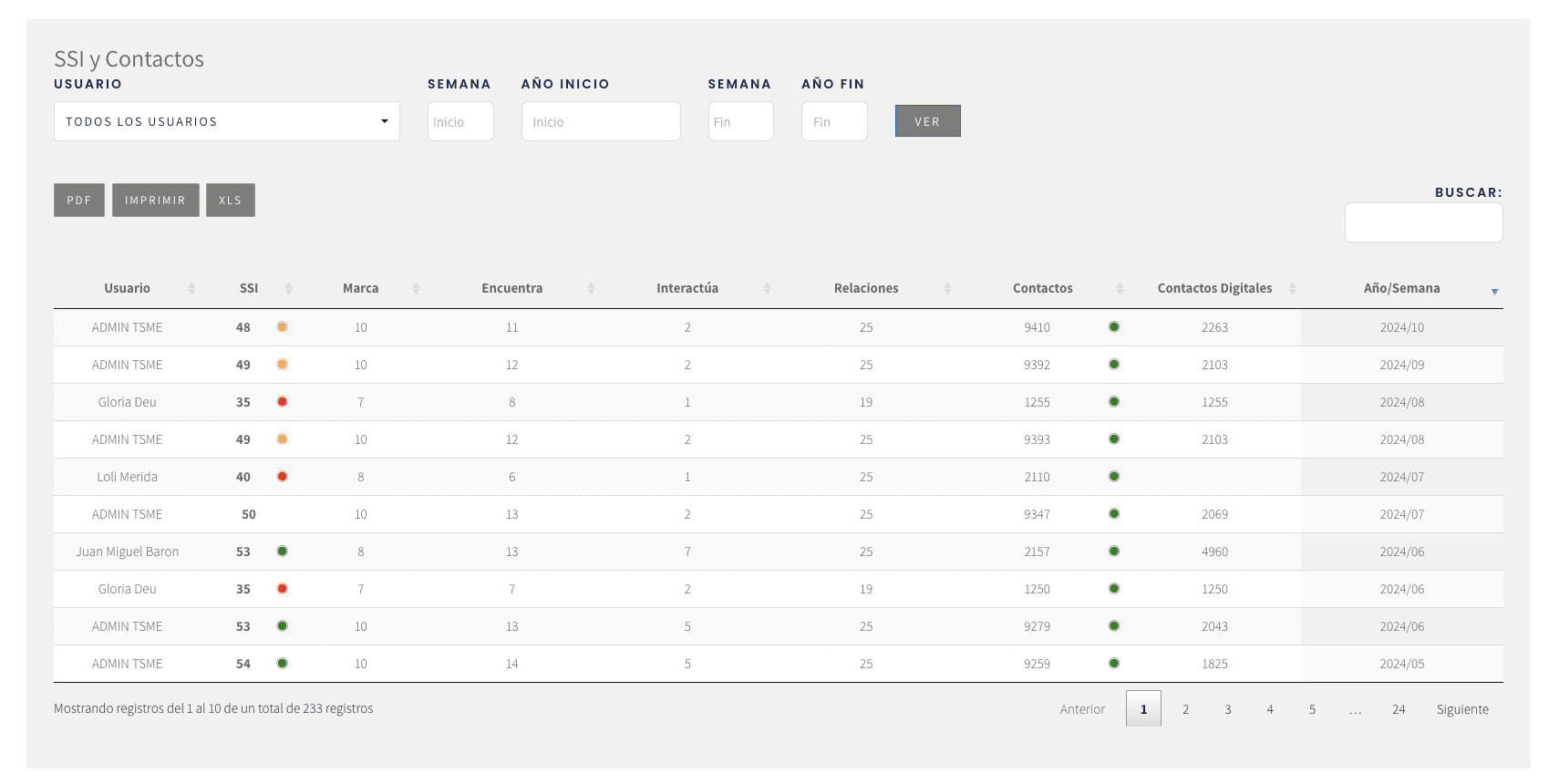Download data using XLS button
1559x784 pixels.
(x=230, y=201)
